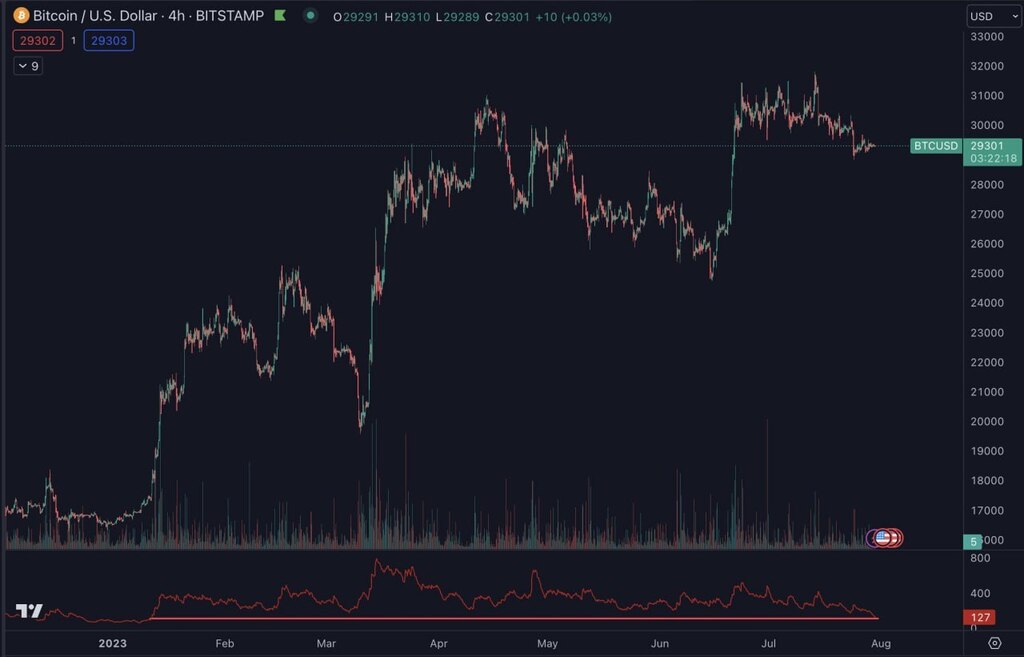
Task: Click the 21000 price axis label
Action: pyautogui.click(x=987, y=392)
